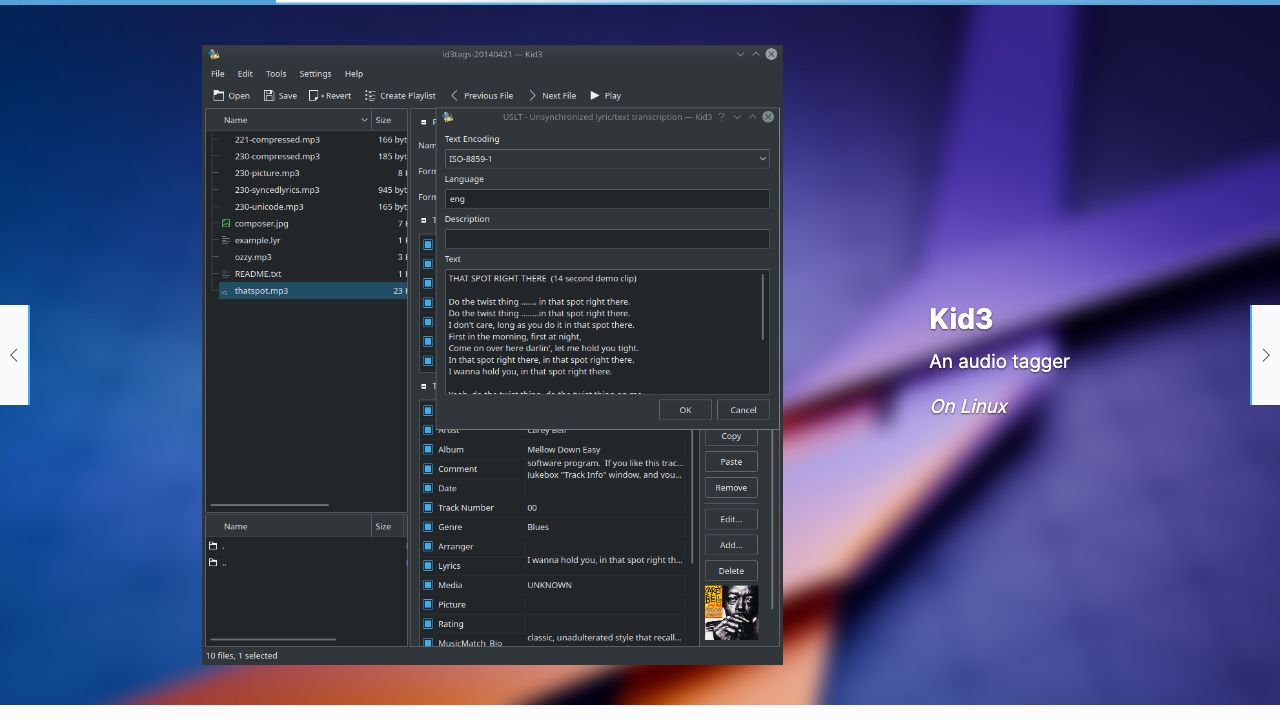Screen dimensions: 1280x720
Task: Toggle the Media tag checkbox
Action: point(428,585)
